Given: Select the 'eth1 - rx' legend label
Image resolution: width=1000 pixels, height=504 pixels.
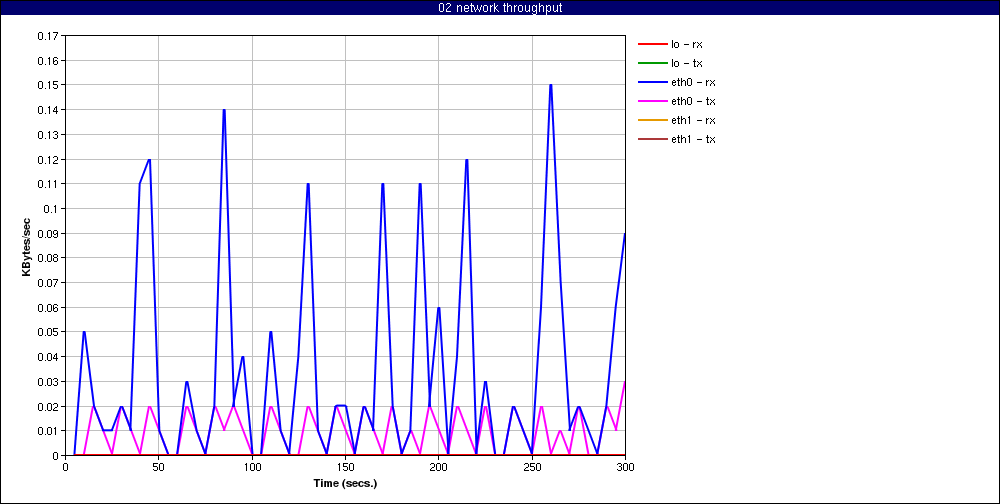Looking at the screenshot, I should 693,120.
